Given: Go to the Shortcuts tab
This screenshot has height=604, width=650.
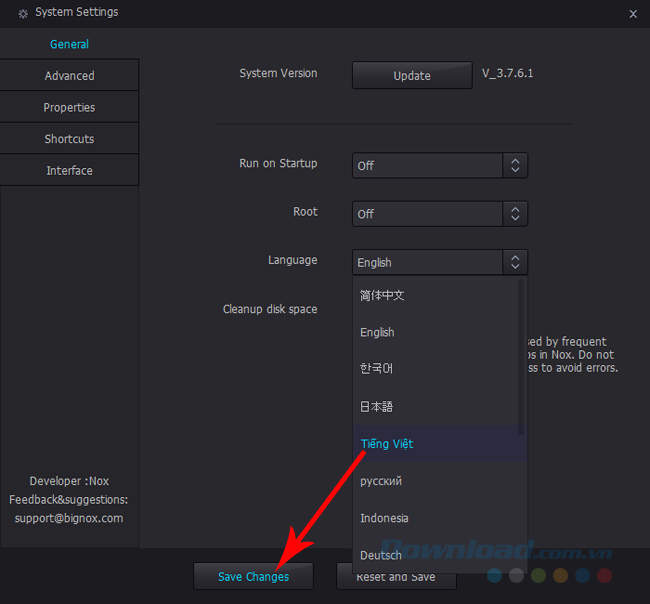Looking at the screenshot, I should coord(69,138).
